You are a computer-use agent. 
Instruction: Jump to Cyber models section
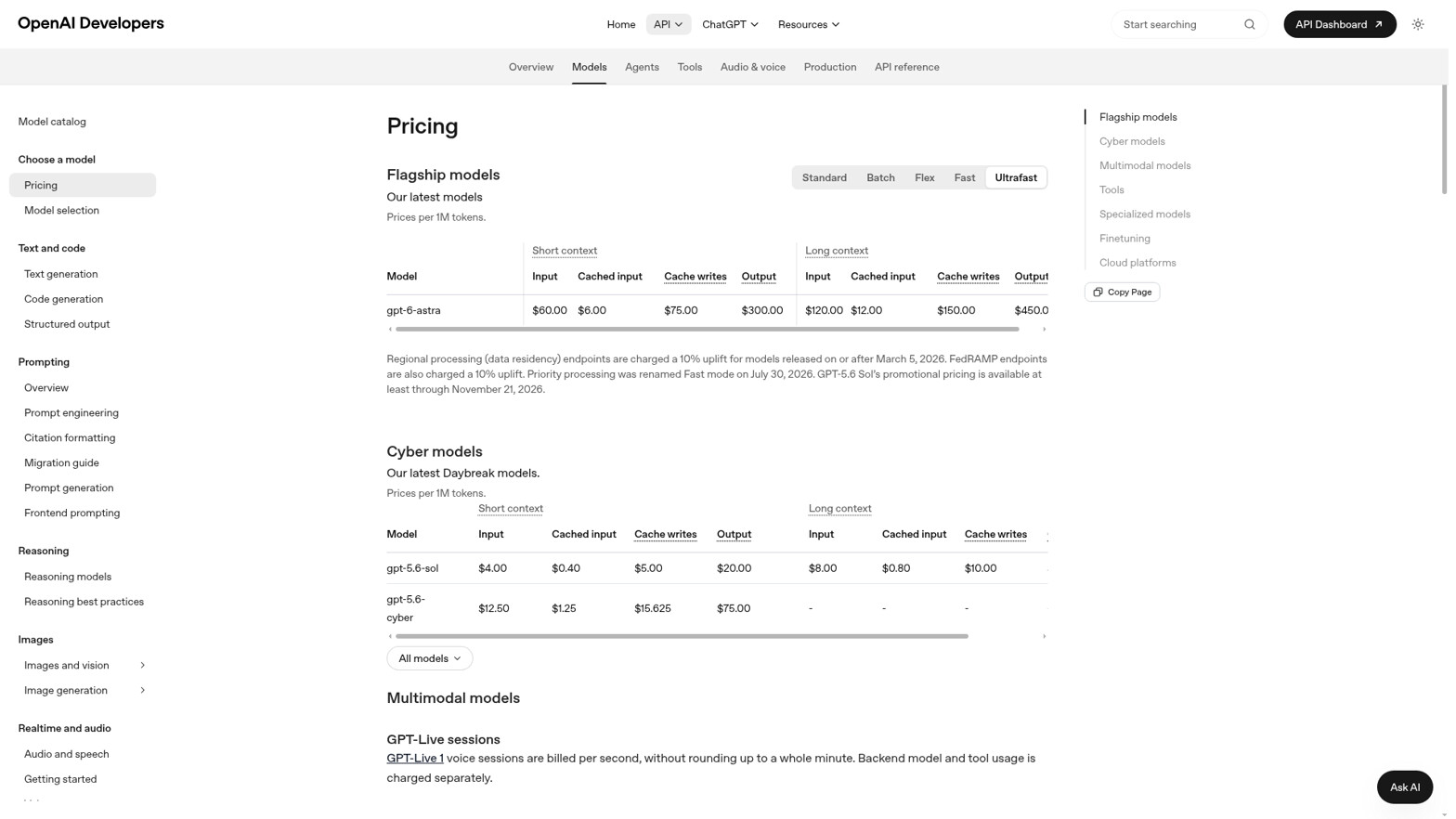click(x=1131, y=142)
